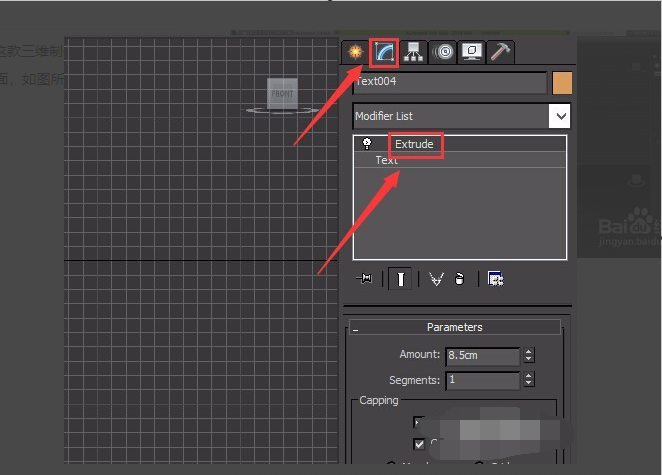Toggle the Extrude modifier lightbulb icon
The image size is (662, 475).
click(367, 144)
